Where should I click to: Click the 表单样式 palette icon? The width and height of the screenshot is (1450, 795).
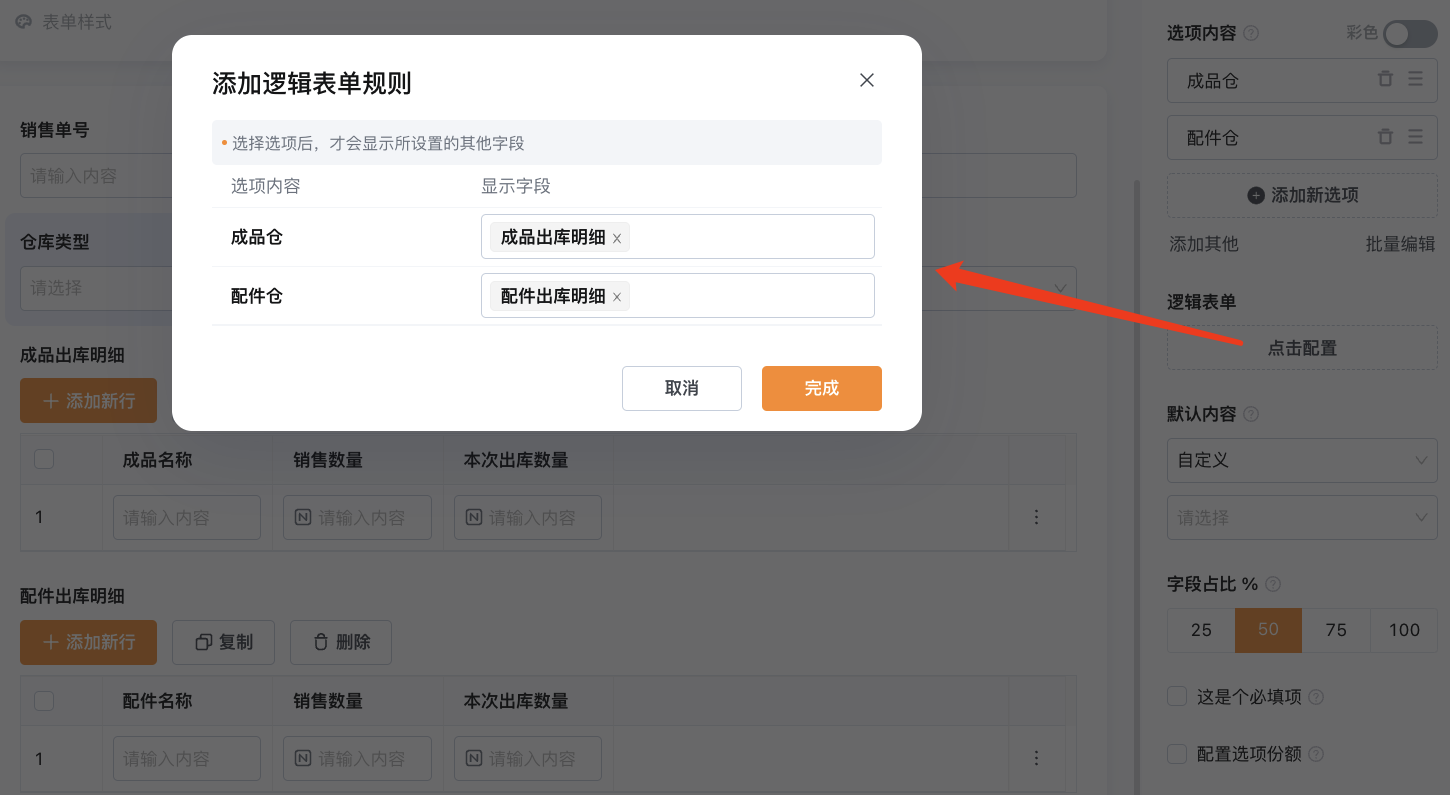click(24, 22)
